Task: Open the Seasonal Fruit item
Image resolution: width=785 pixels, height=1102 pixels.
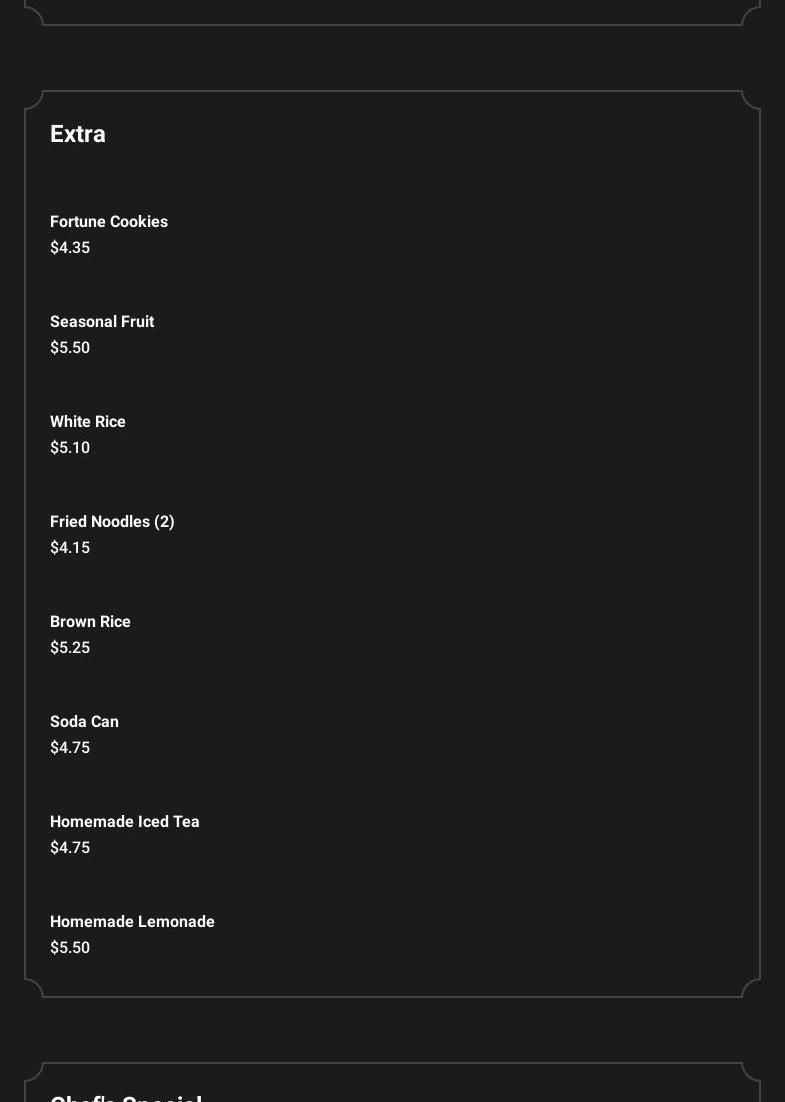Action: pos(102,322)
